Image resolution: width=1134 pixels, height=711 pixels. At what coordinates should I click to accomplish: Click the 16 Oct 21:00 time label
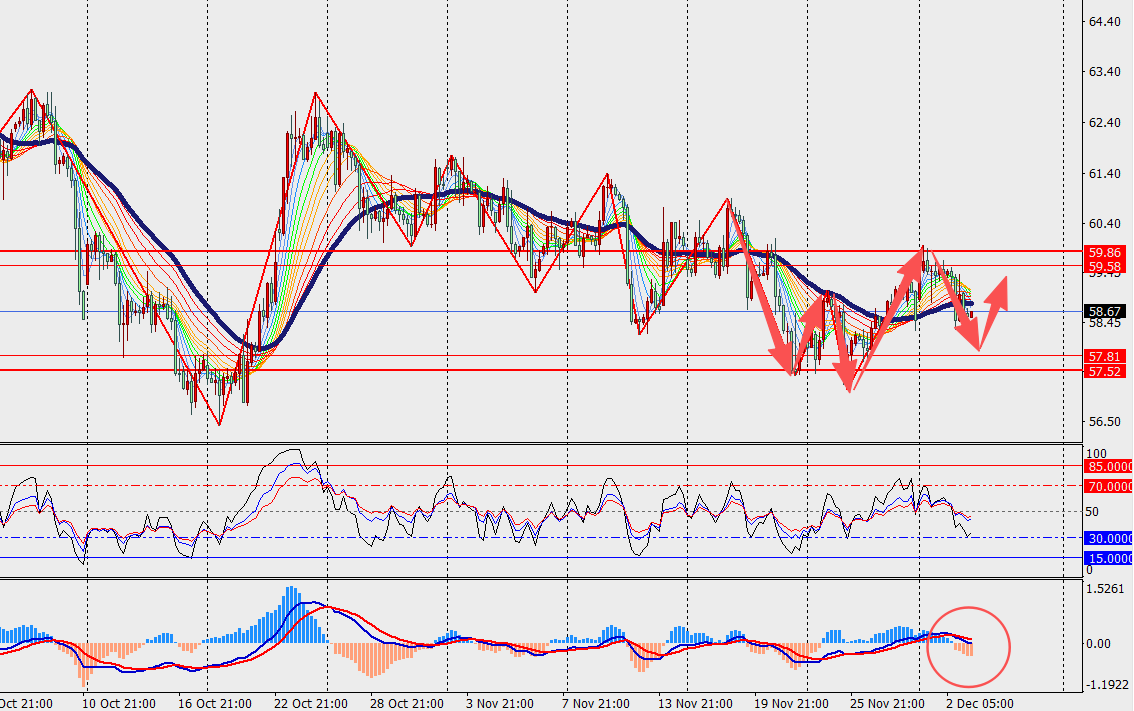click(213, 703)
